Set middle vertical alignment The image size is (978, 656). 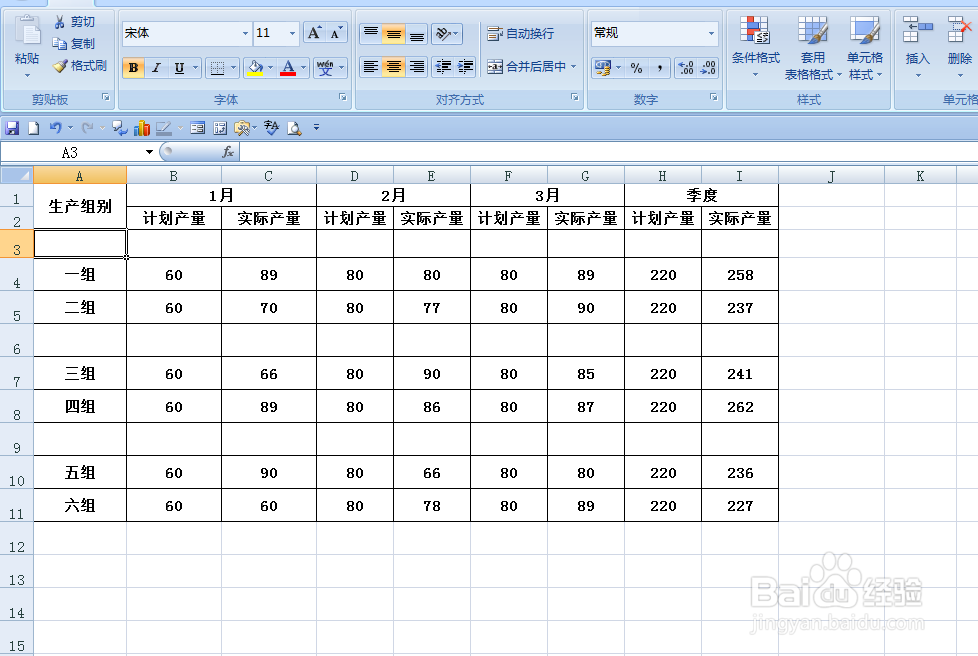(x=394, y=33)
